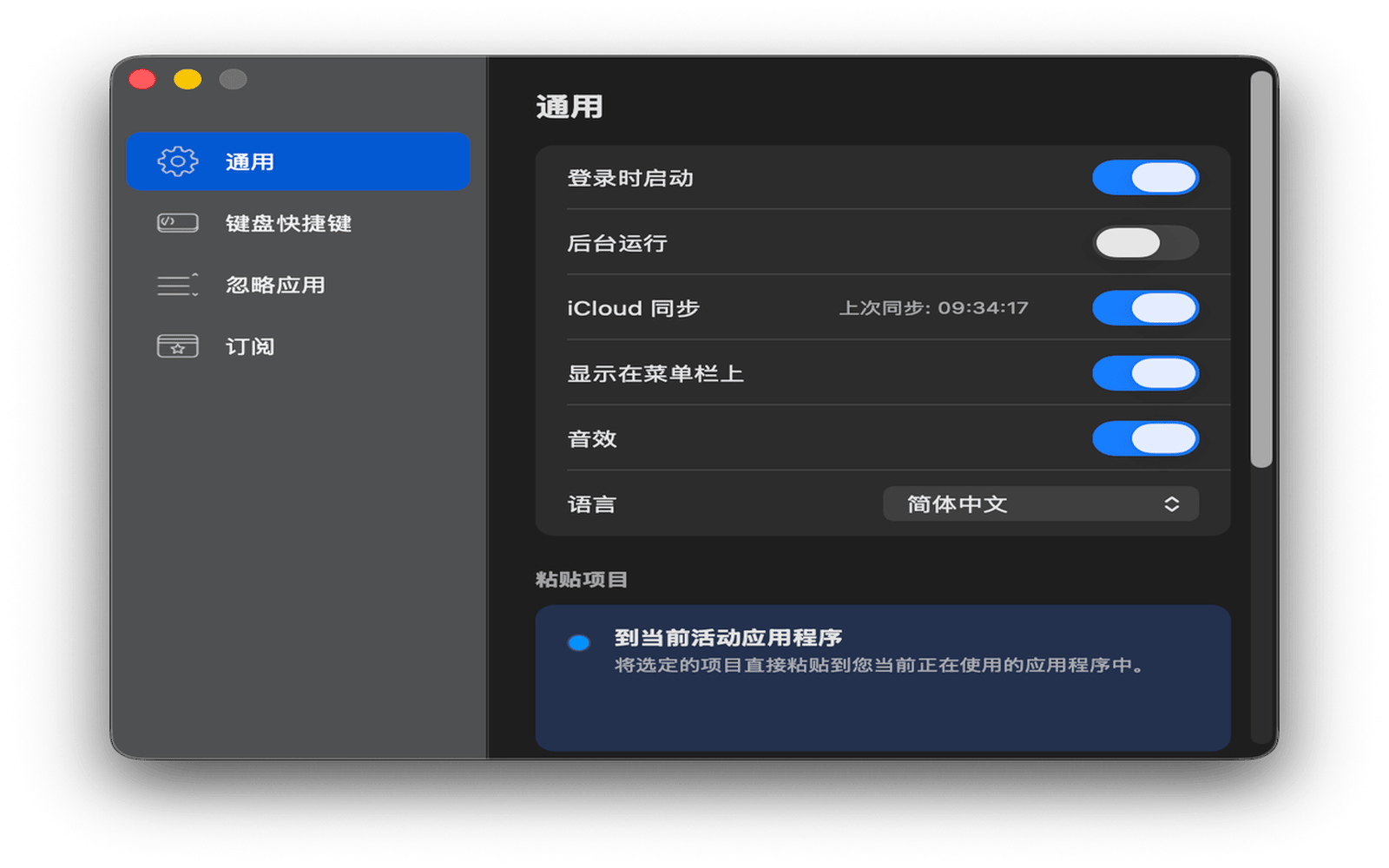Click the 音效 label
This screenshot has width=1389, height=868.
click(592, 438)
